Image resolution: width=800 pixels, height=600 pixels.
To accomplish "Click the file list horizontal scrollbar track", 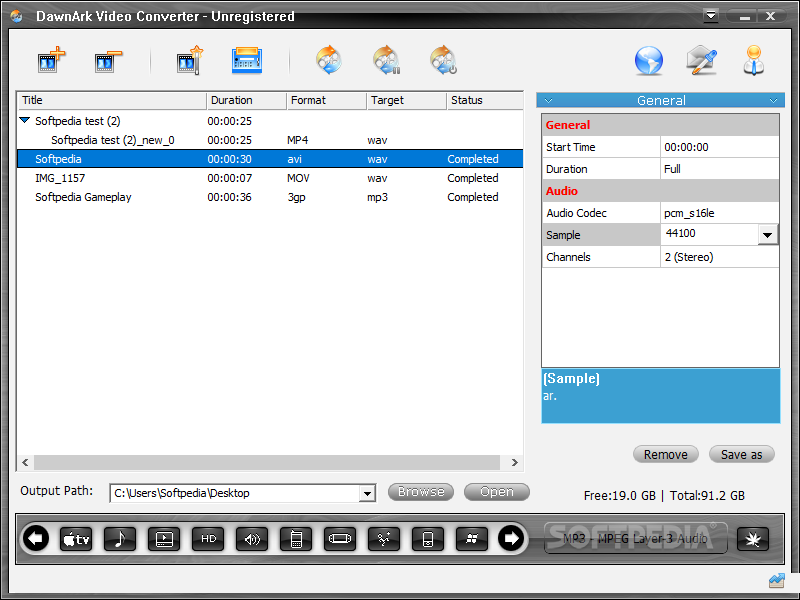I will pos(267,462).
